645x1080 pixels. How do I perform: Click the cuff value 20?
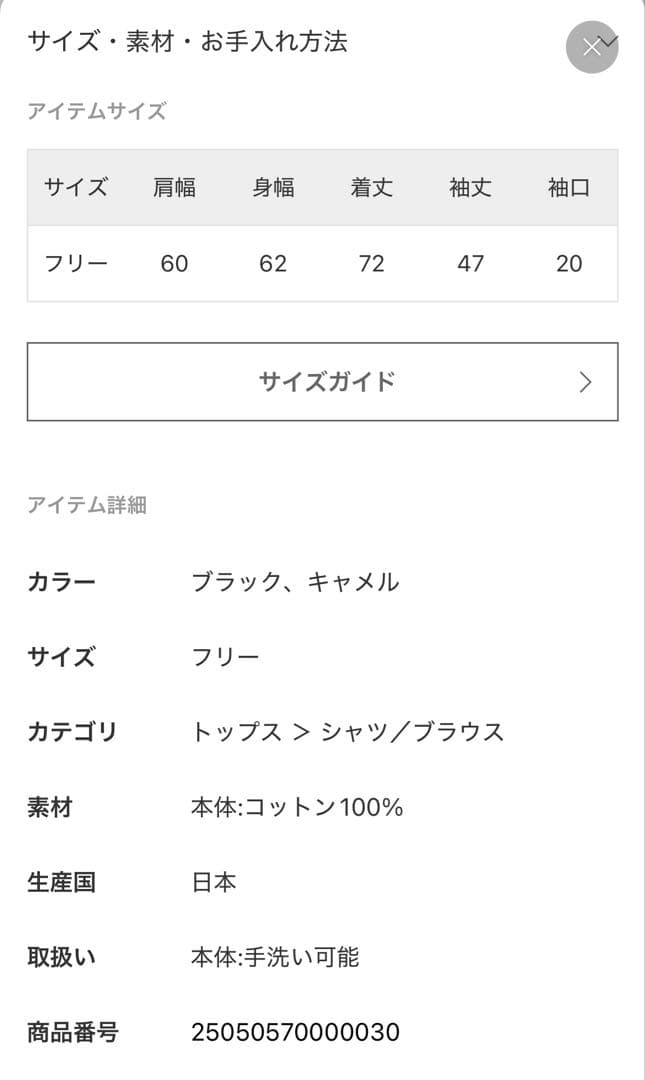pyautogui.click(x=569, y=263)
